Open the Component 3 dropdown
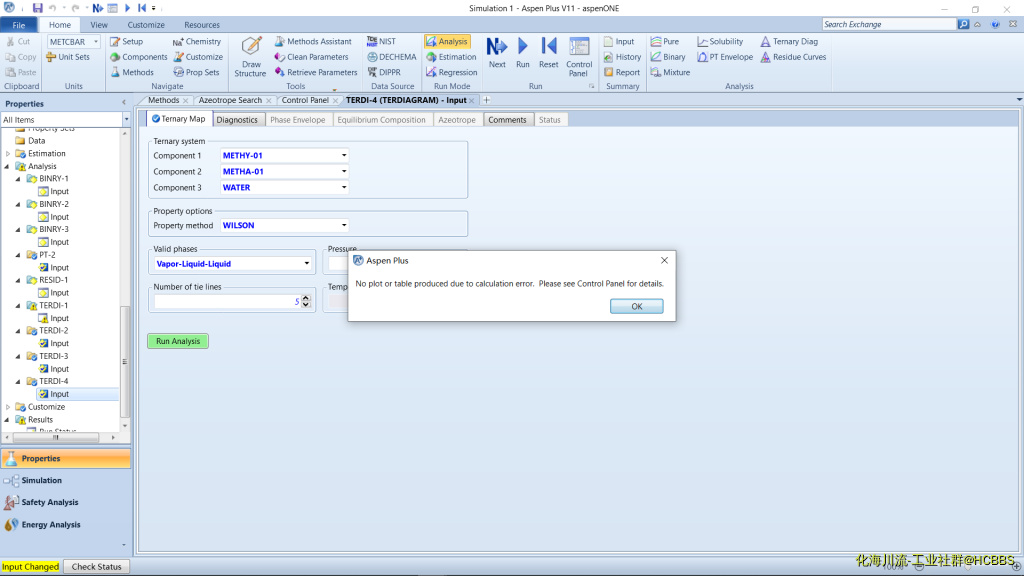 pos(344,187)
